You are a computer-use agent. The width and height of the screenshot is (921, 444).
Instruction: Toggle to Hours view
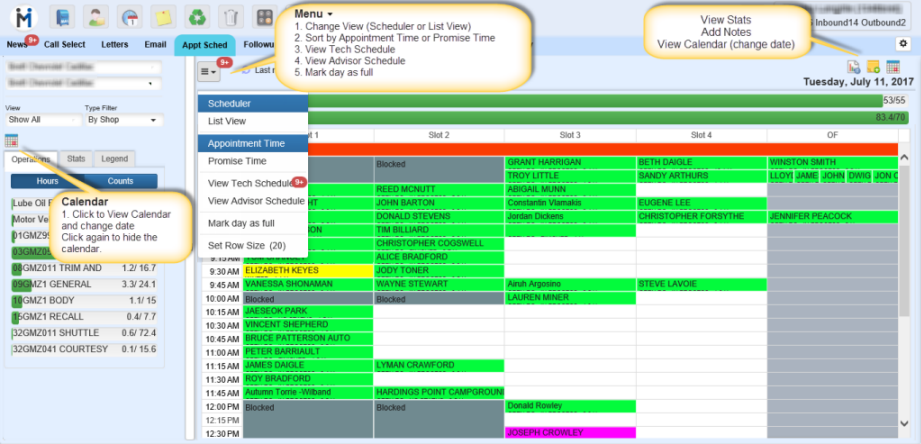click(x=47, y=181)
